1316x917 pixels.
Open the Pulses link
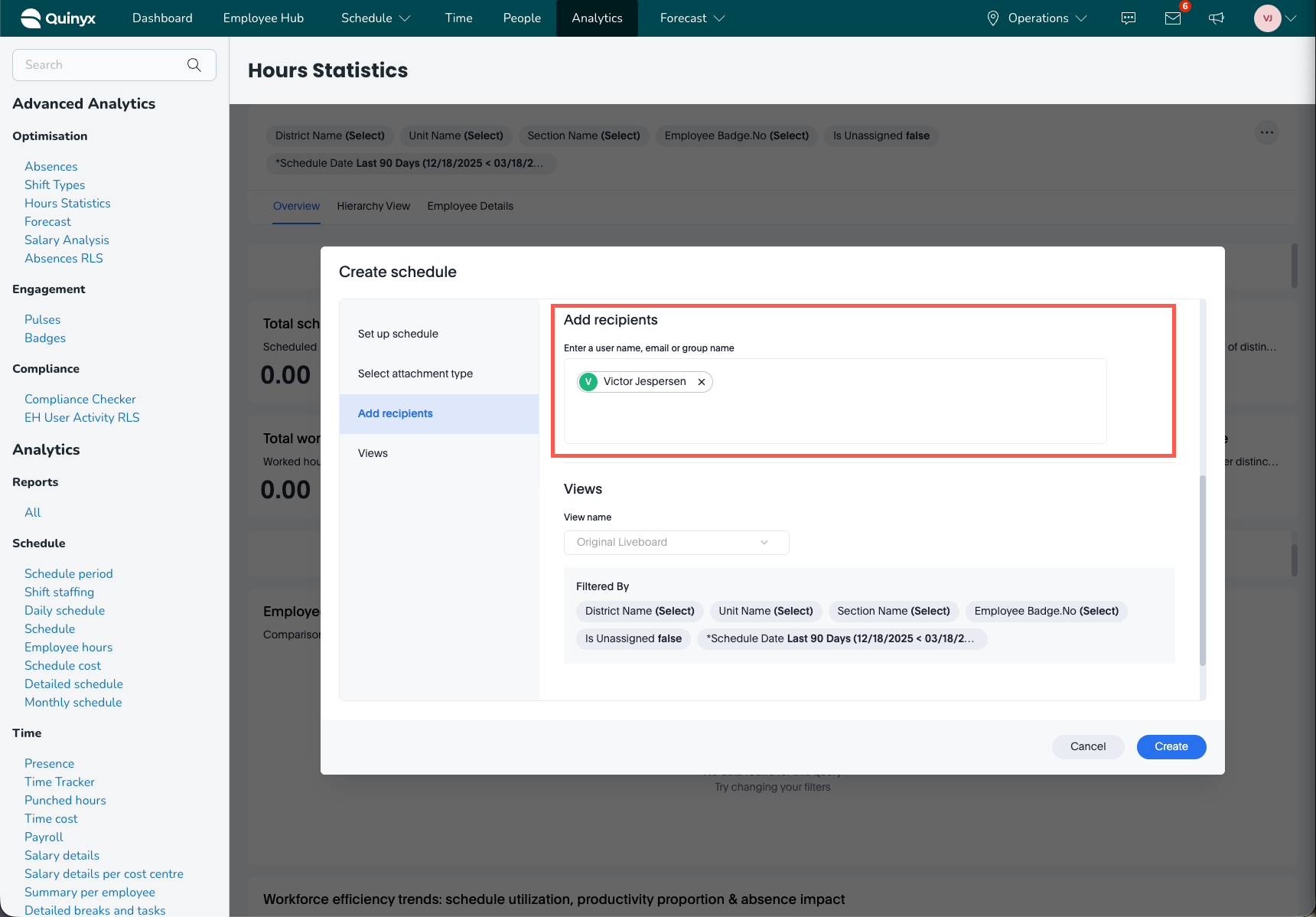pyautogui.click(x=43, y=320)
